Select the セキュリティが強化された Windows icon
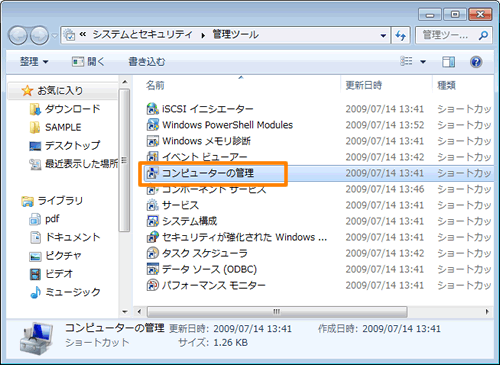The image size is (500, 365). coord(152,237)
